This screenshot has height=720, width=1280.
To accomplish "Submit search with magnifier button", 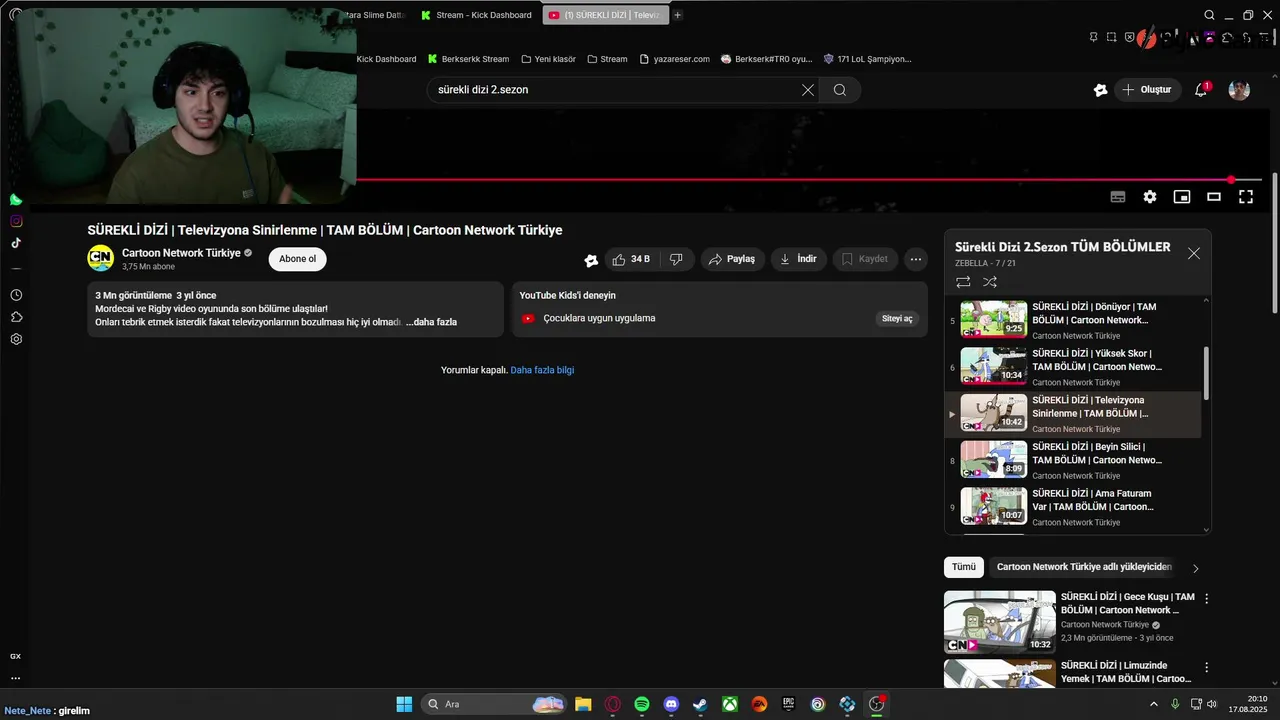I will click(x=840, y=90).
